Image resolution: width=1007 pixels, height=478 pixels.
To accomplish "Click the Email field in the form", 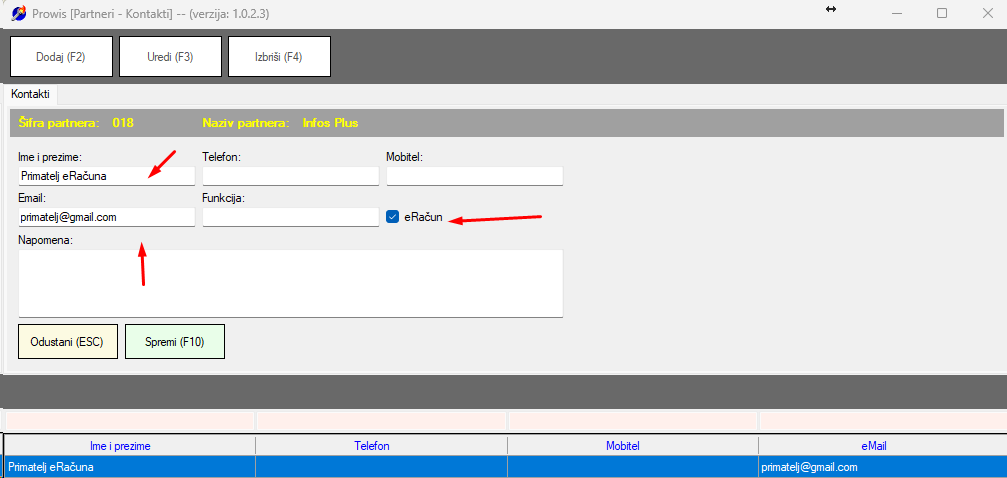I will point(106,217).
